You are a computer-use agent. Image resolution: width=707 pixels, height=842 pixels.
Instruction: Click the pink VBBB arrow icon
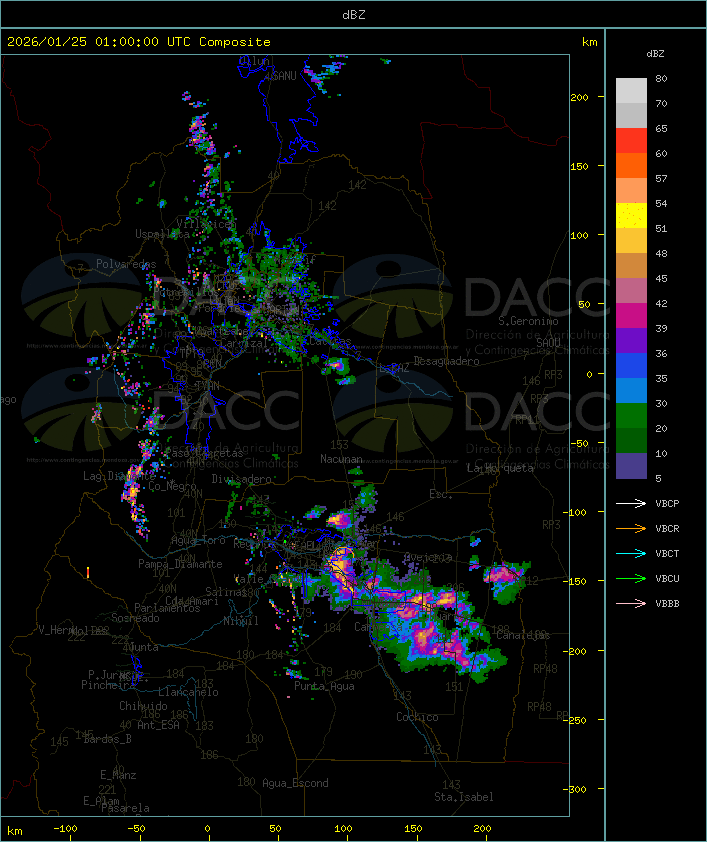coord(630,603)
